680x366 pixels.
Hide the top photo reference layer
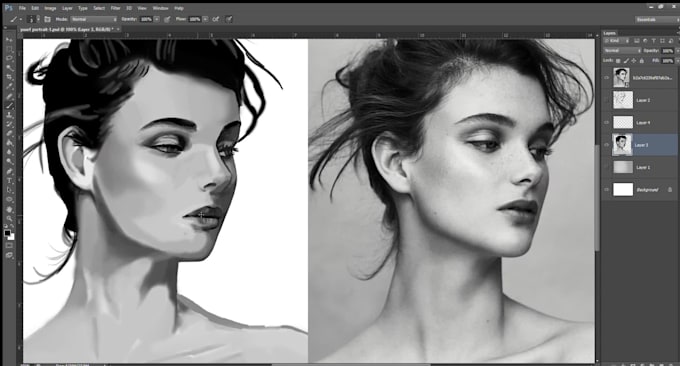point(606,78)
